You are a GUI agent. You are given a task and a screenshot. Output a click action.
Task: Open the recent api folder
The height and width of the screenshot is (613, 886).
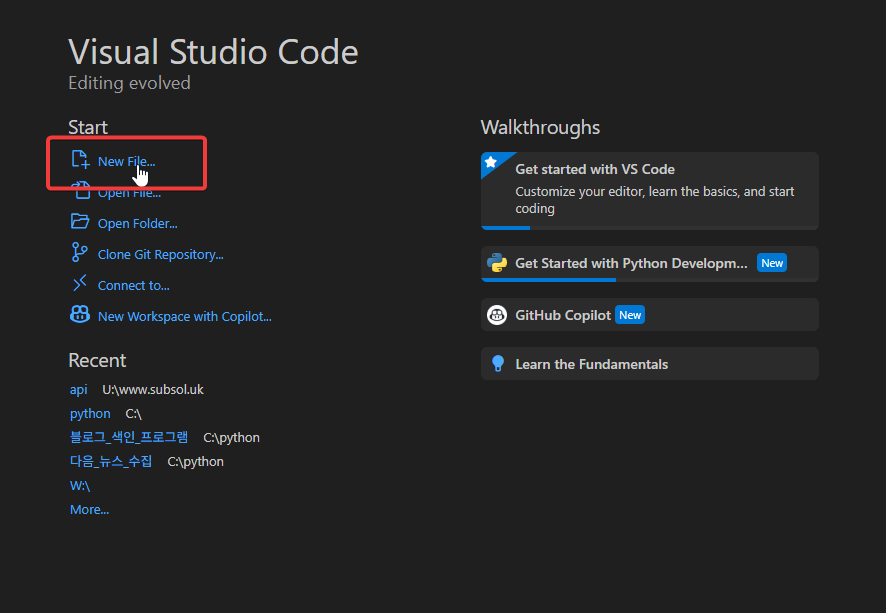[79, 390]
